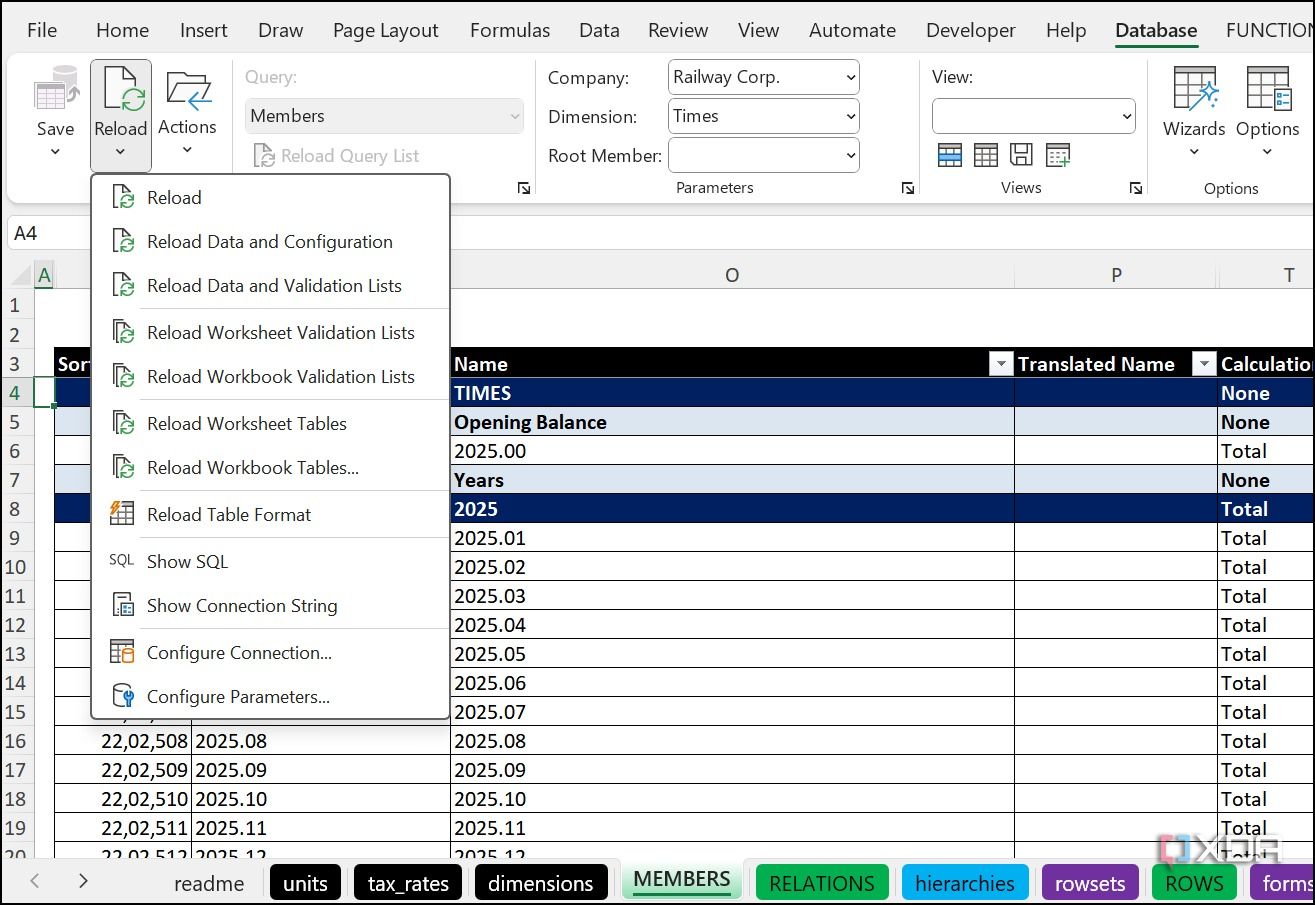Click cell containing Opening Balance
The image size is (1315, 905).
pyautogui.click(x=732, y=422)
